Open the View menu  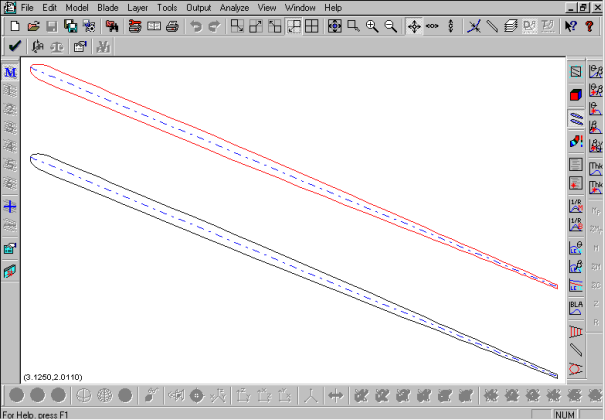pyautogui.click(x=267, y=8)
